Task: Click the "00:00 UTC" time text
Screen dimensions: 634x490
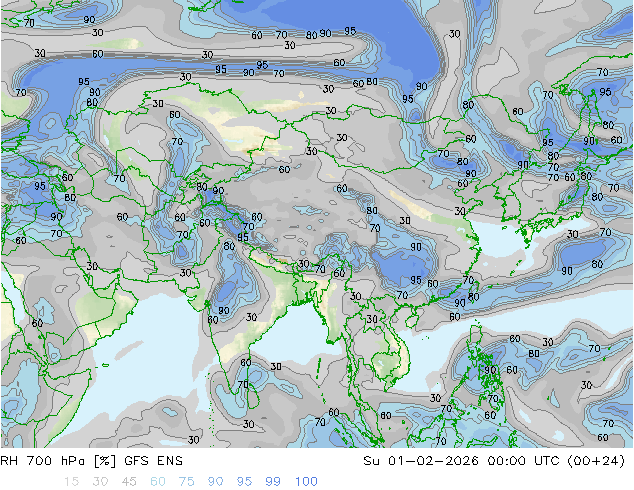Action: [x=523, y=461]
